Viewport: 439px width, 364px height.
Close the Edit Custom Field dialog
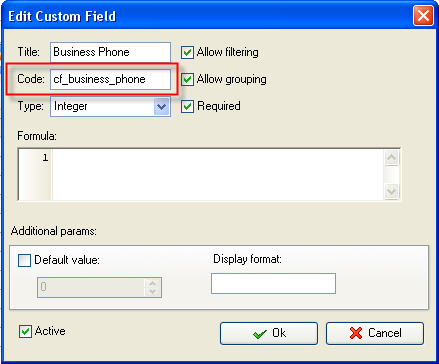[423, 16]
